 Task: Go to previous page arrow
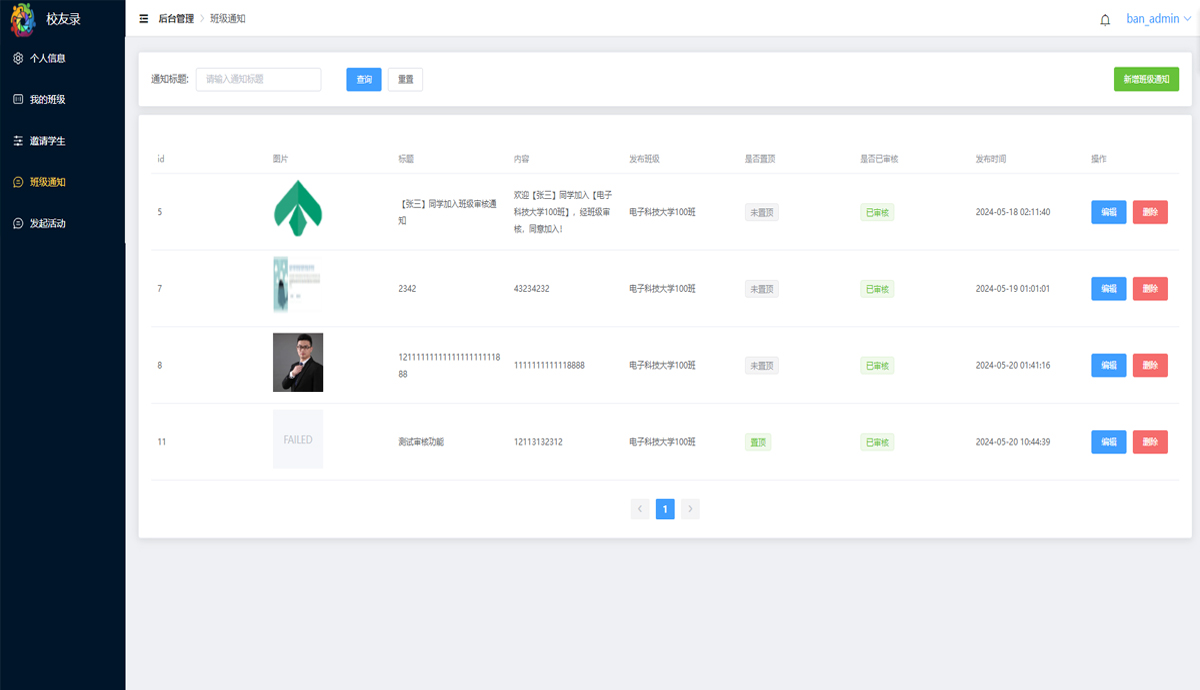pos(640,509)
